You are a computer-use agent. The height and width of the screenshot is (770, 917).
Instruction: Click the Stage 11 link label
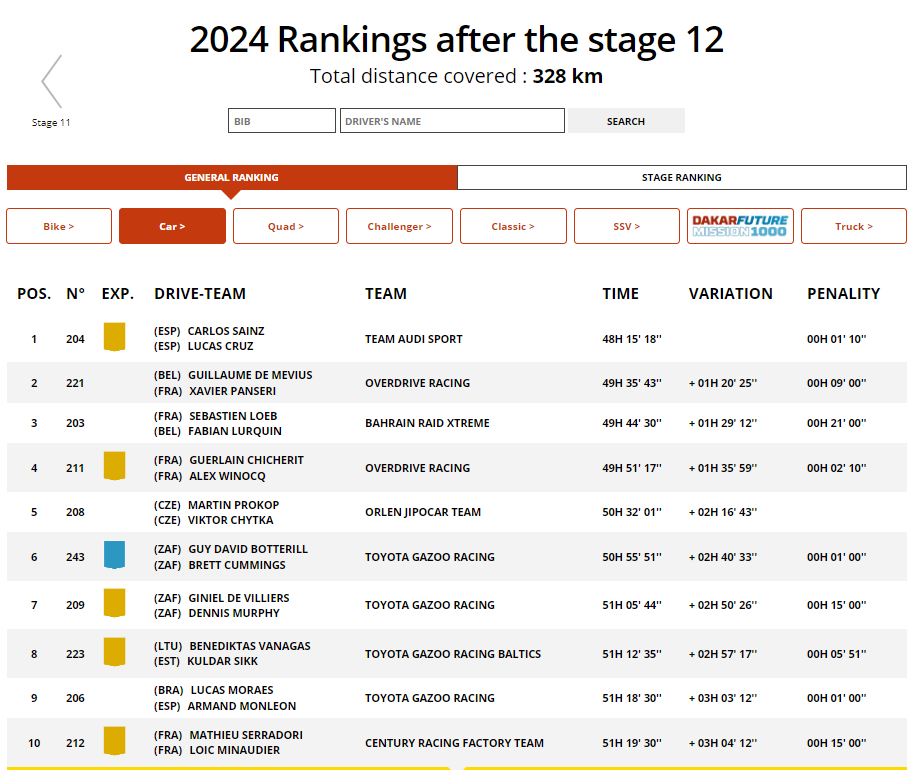[x=51, y=122]
